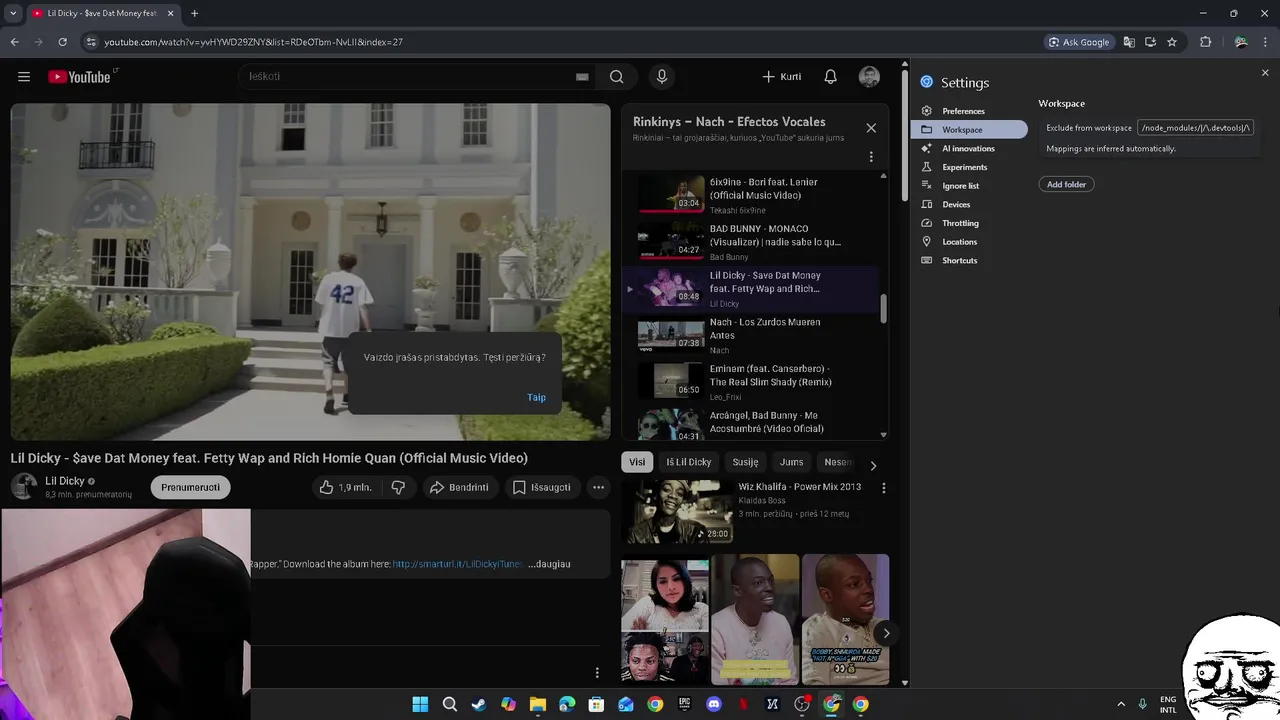This screenshot has height=720, width=1280.
Task: Close the playlist panel with the X
Action: point(871,128)
